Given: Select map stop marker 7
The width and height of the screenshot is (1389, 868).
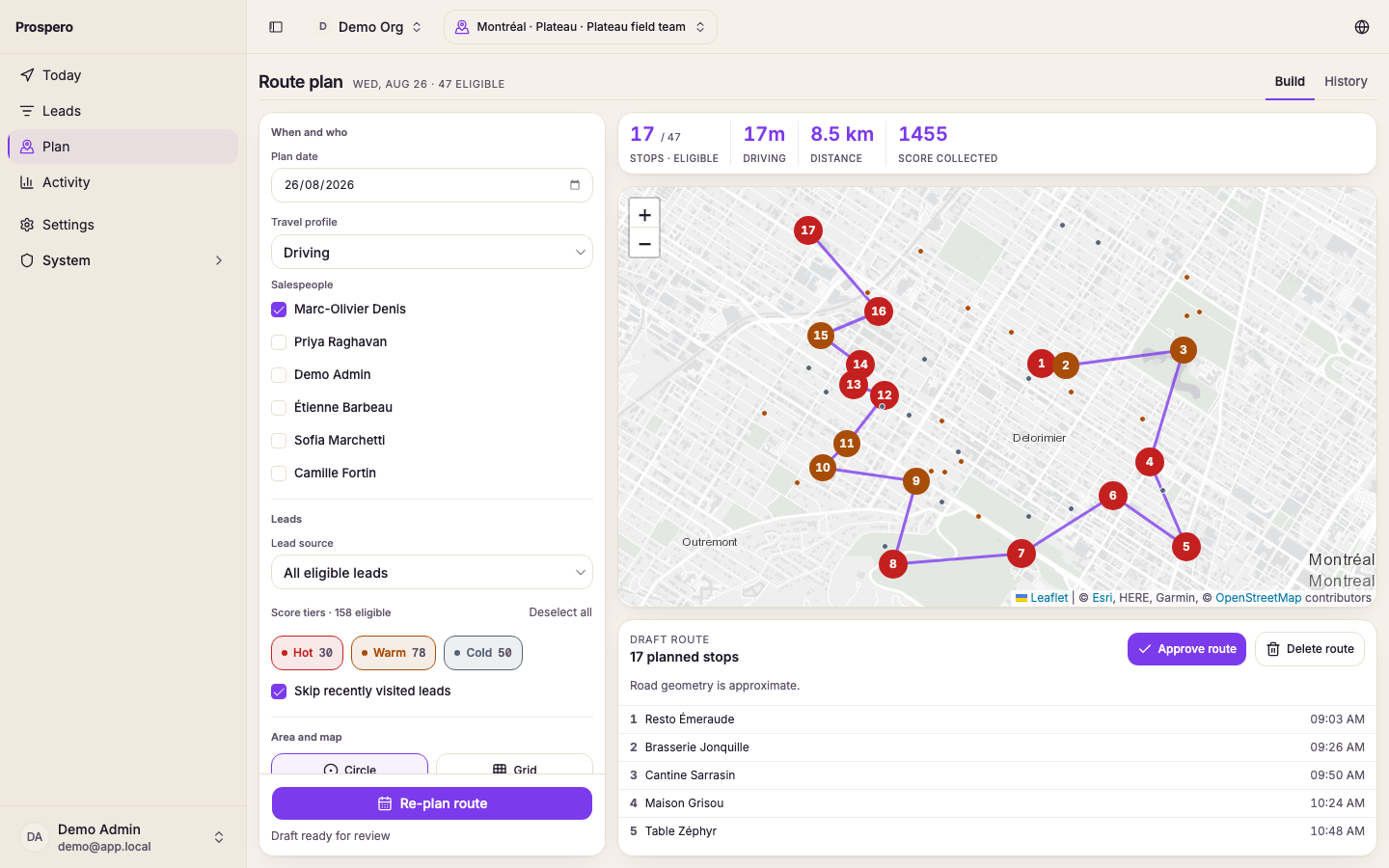Looking at the screenshot, I should pyautogui.click(x=1021, y=554).
